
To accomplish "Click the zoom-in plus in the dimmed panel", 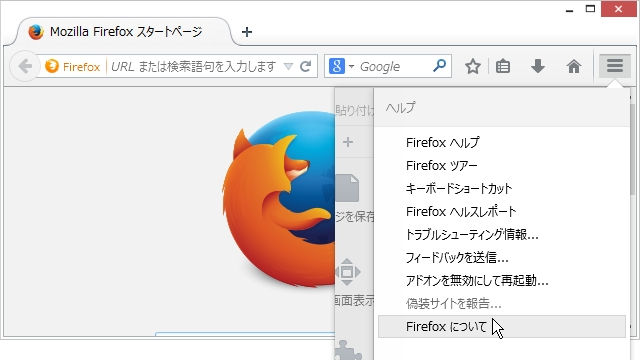I will tap(348, 142).
